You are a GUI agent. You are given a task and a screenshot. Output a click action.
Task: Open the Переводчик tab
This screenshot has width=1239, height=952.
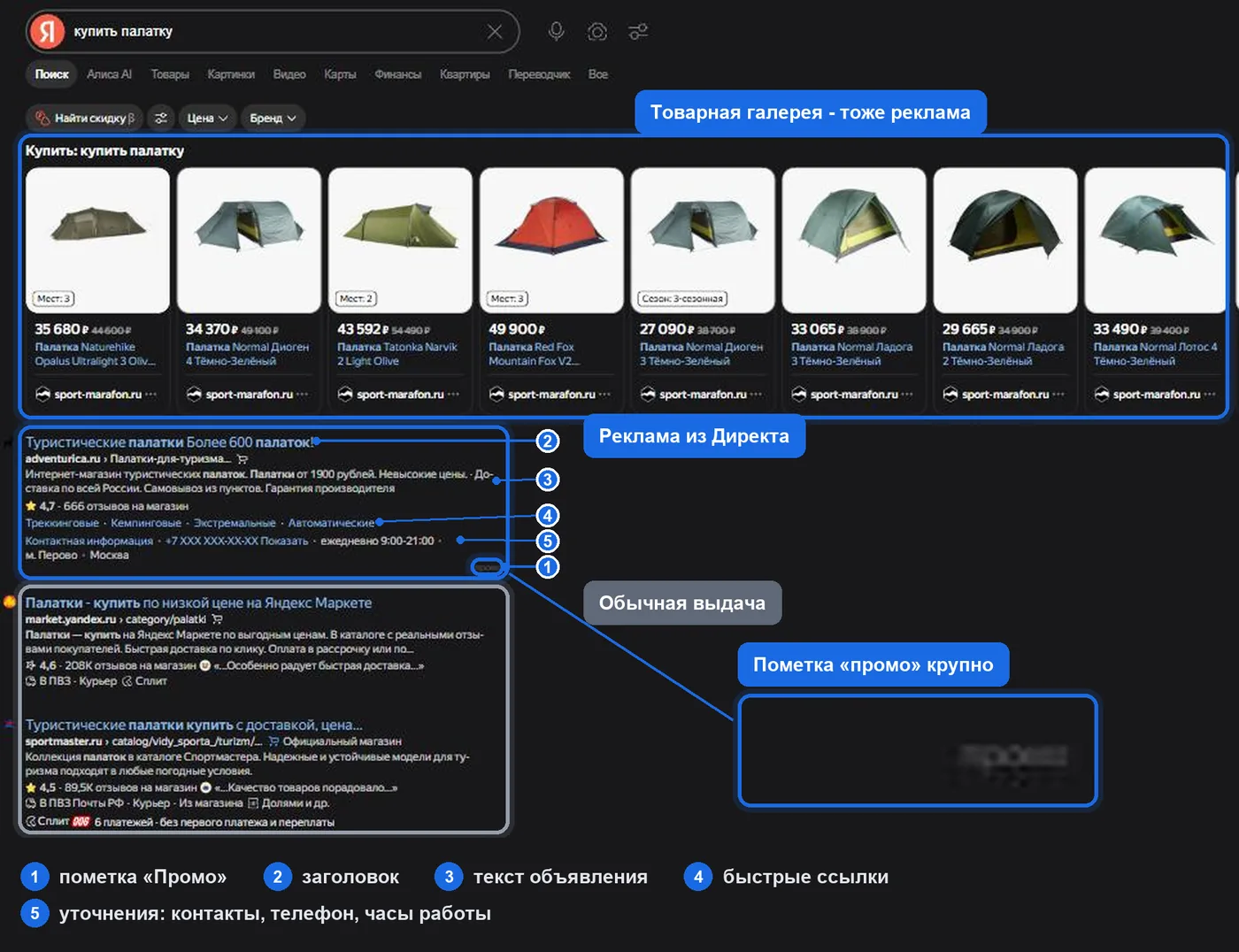click(539, 74)
